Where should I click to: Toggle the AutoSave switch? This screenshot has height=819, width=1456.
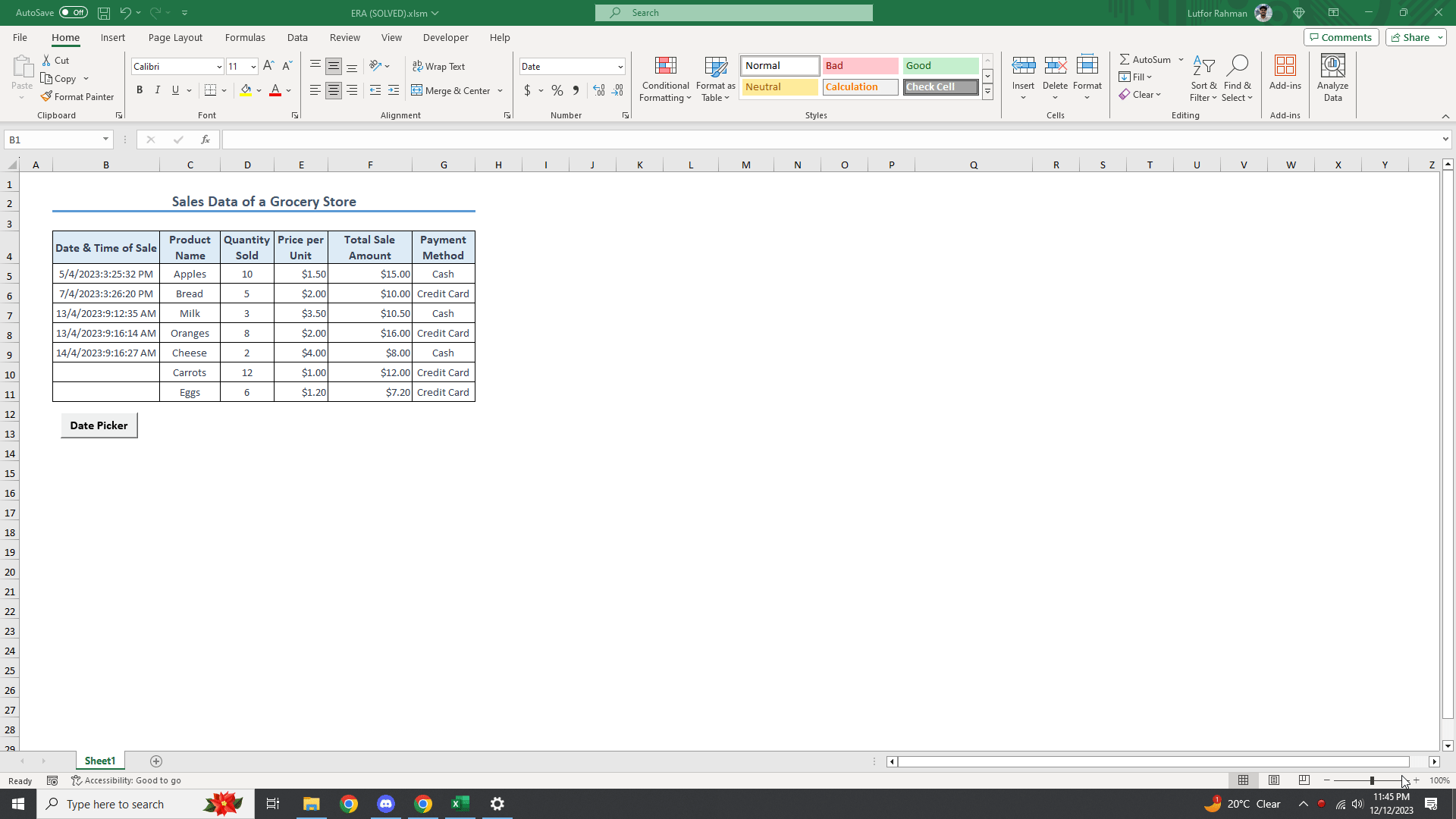tap(74, 13)
